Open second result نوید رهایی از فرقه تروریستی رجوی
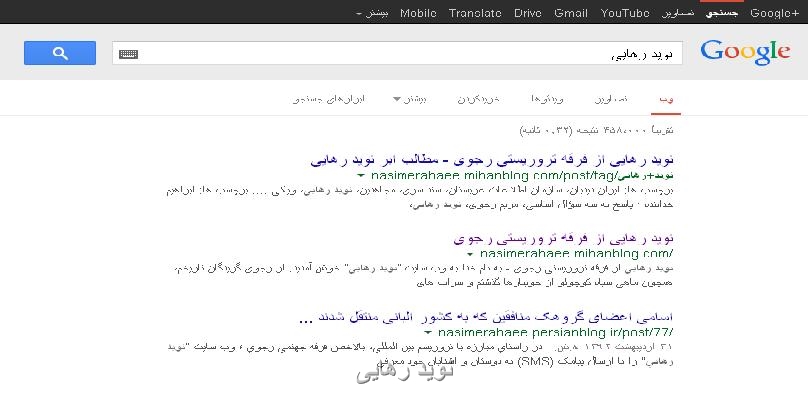The width and height of the screenshot is (809, 395). point(564,239)
